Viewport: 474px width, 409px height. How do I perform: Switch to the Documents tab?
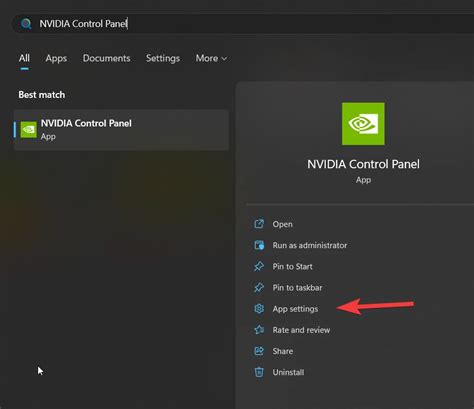106,58
